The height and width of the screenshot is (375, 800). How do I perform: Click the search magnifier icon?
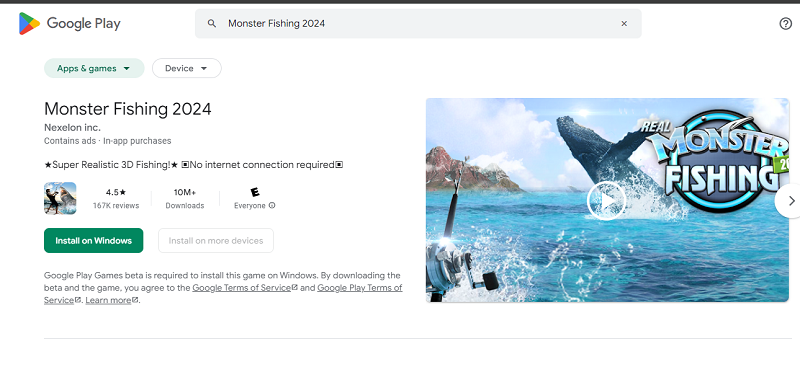point(212,23)
